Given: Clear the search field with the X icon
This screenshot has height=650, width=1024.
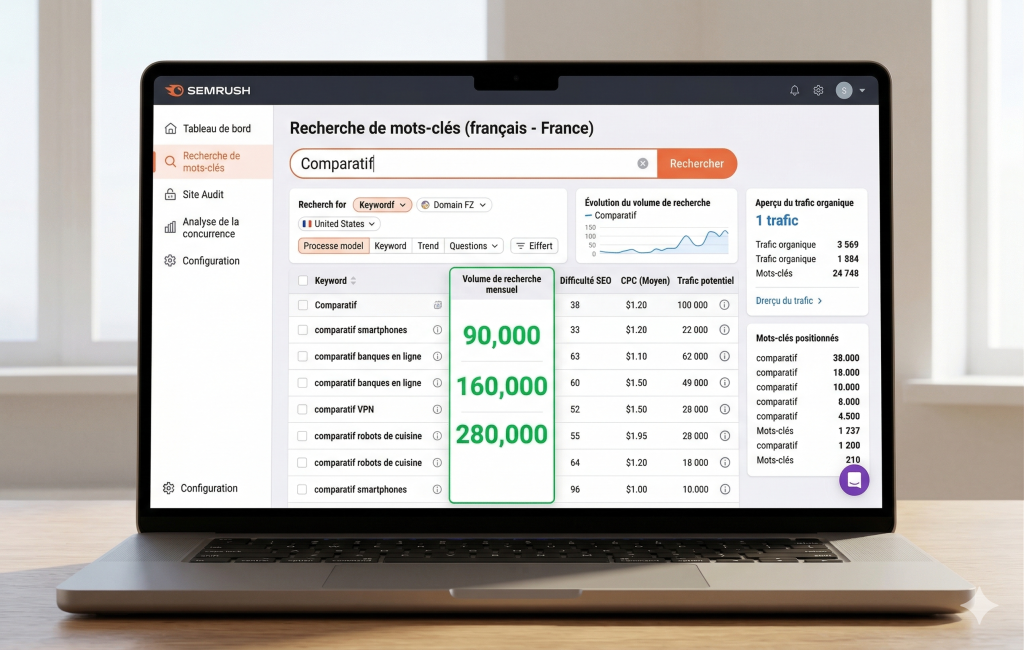Looking at the screenshot, I should pos(643,163).
